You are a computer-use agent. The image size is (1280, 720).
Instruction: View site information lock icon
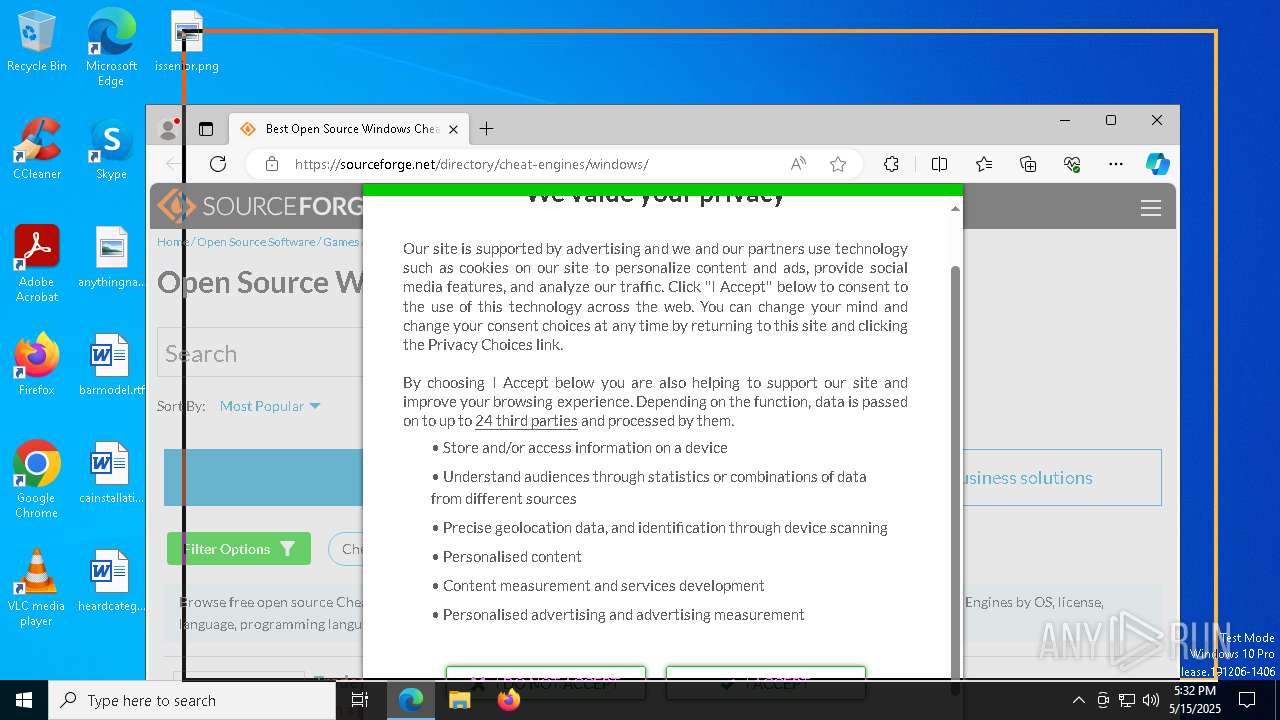271,164
